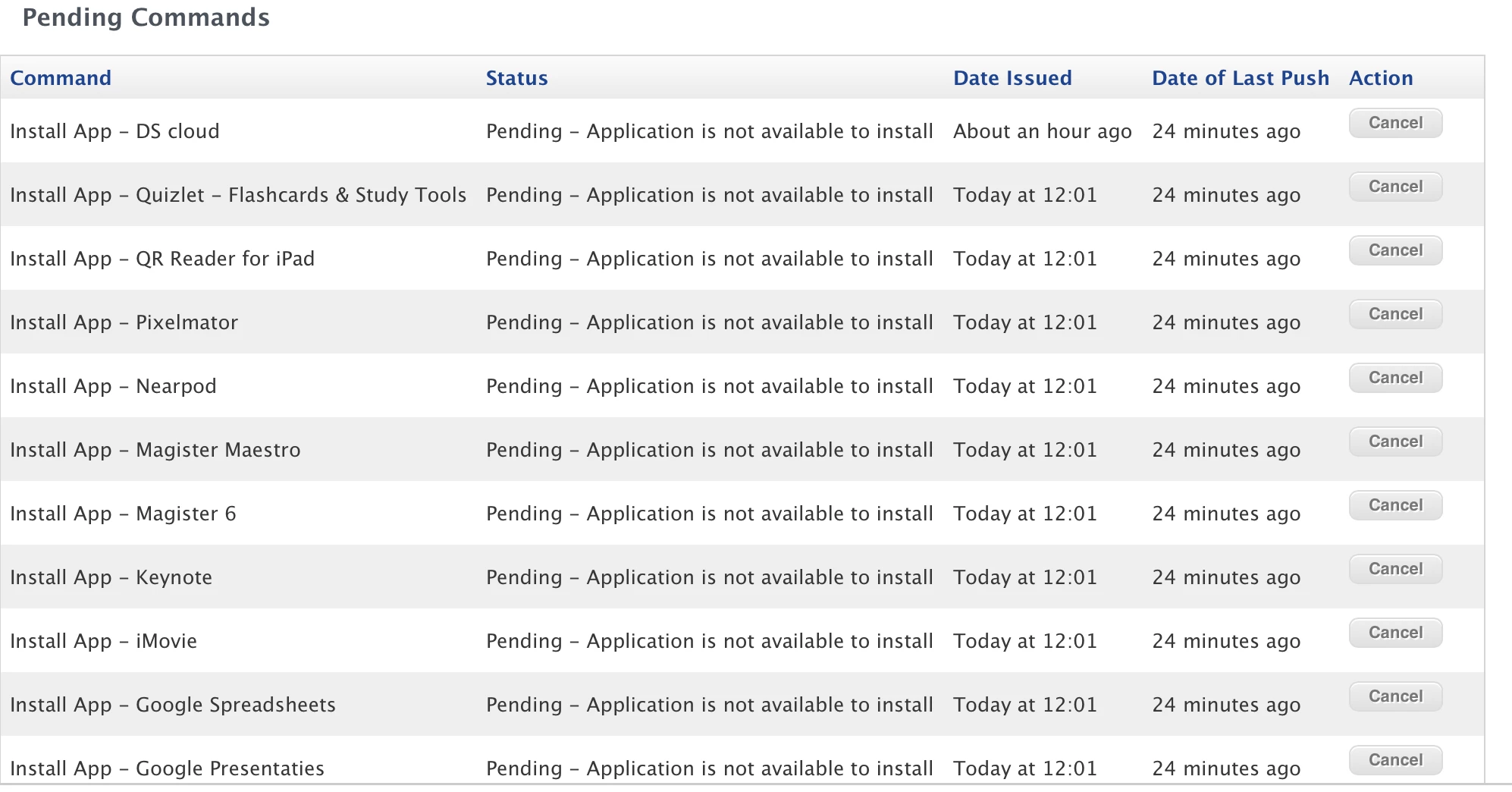Sort table by Command column header
Viewport: 1512px width, 792px height.
[61, 78]
